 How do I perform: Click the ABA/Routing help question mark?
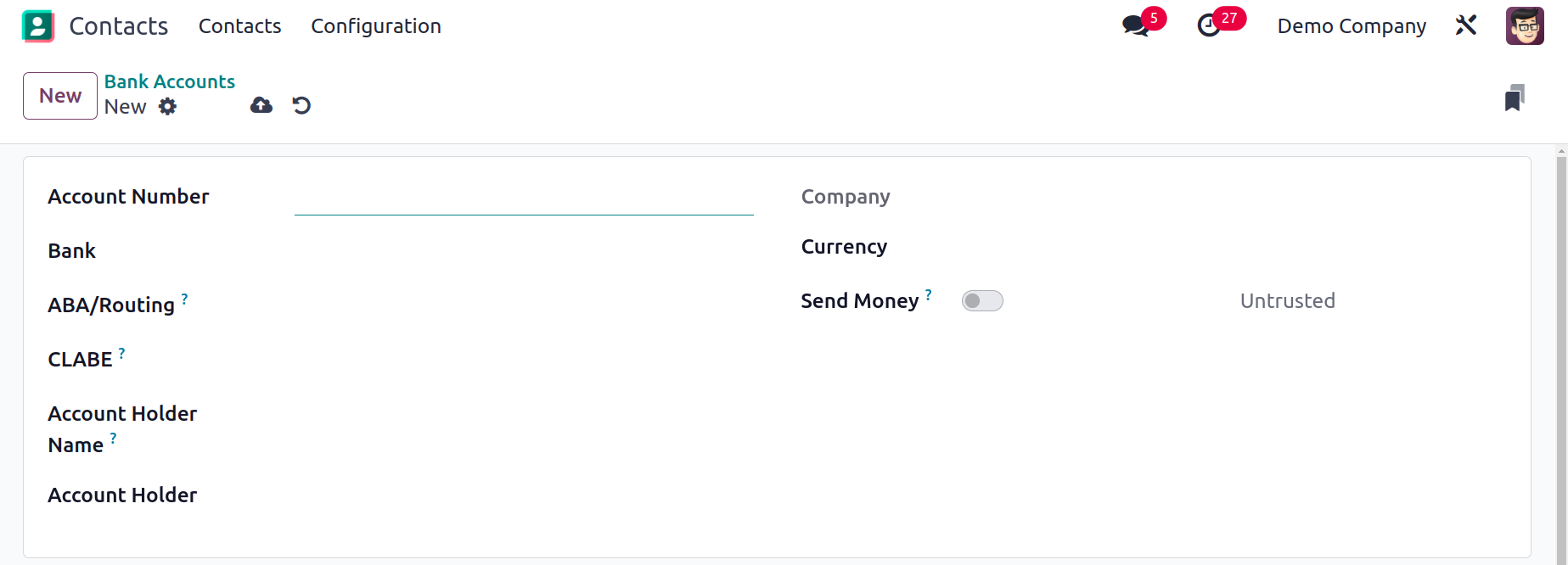(184, 299)
